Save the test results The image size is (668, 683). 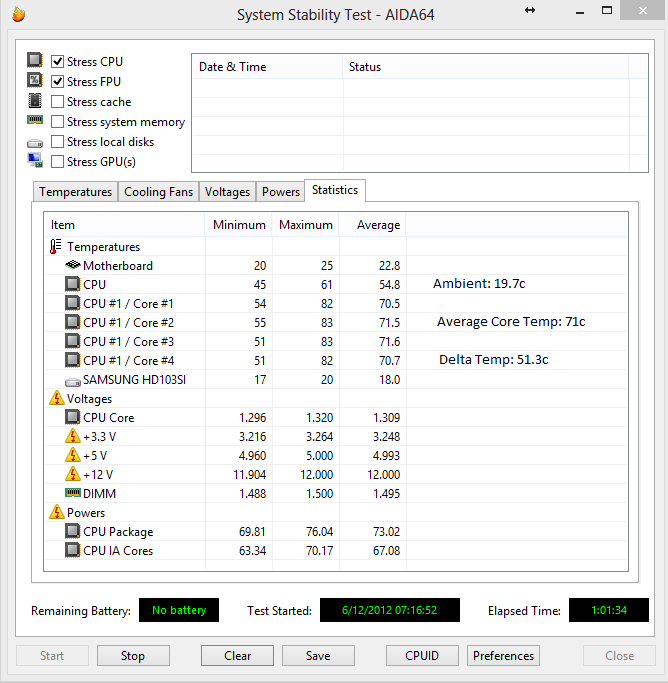[x=318, y=656]
